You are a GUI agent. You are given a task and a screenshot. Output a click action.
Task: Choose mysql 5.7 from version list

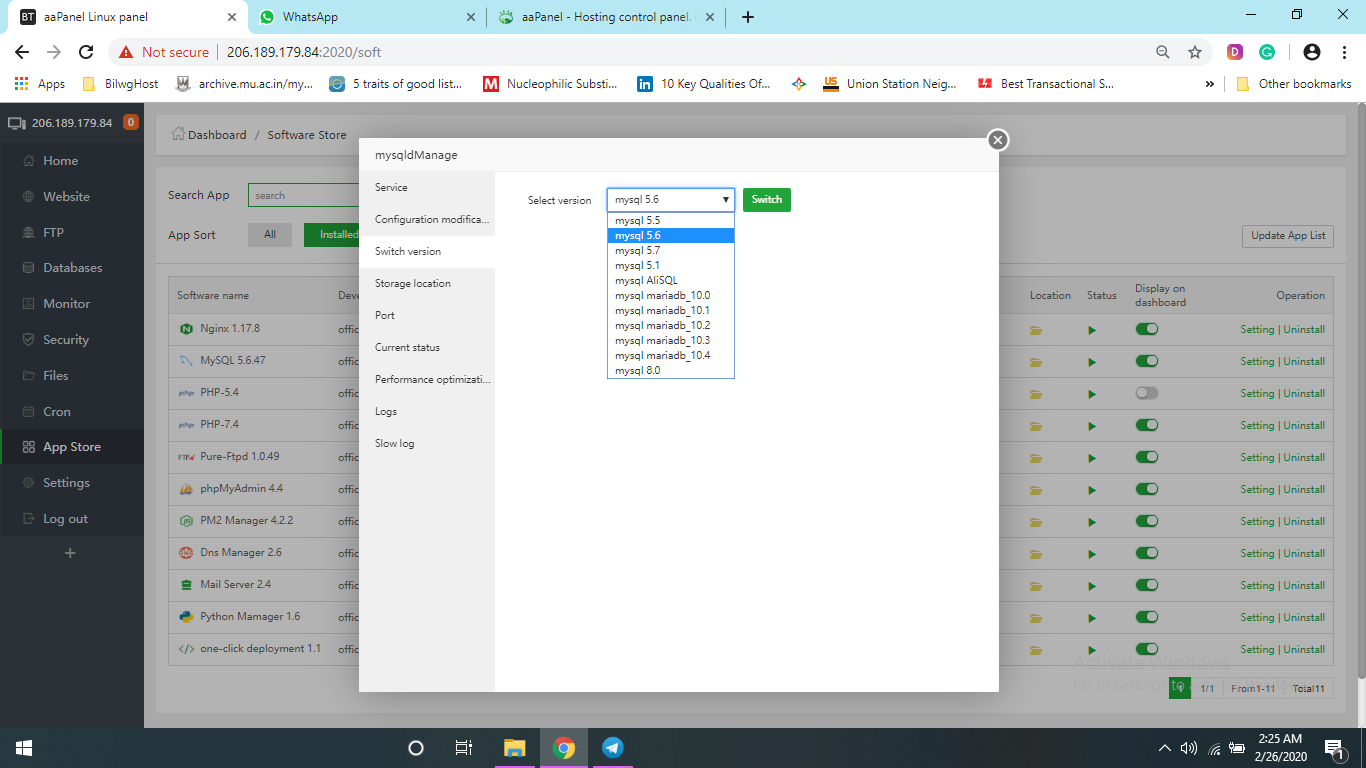click(x=637, y=251)
